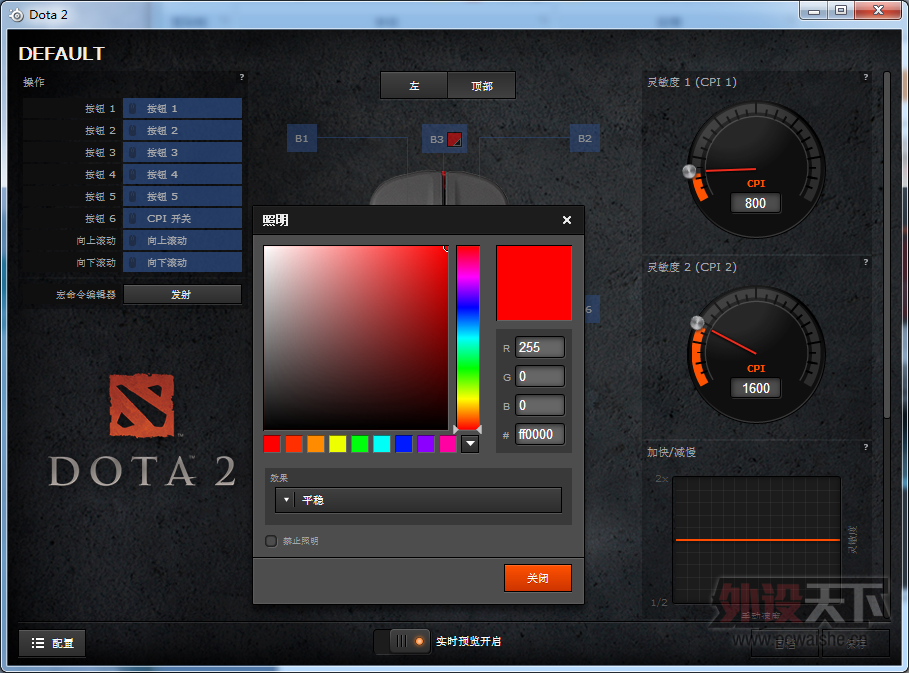This screenshot has height=673, width=909.
Task: Click the help icon in the 操作 panel
Action: 241,77
